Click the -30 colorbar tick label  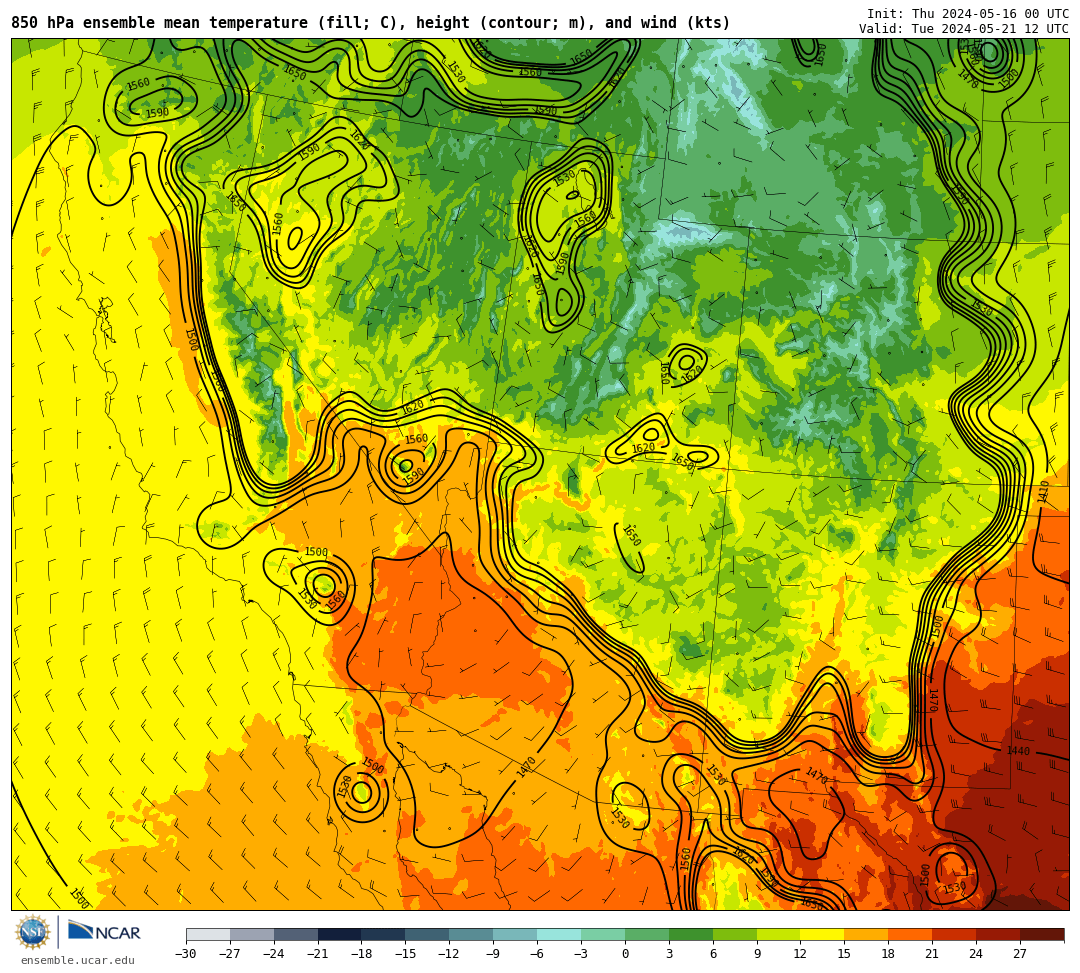coord(186,954)
